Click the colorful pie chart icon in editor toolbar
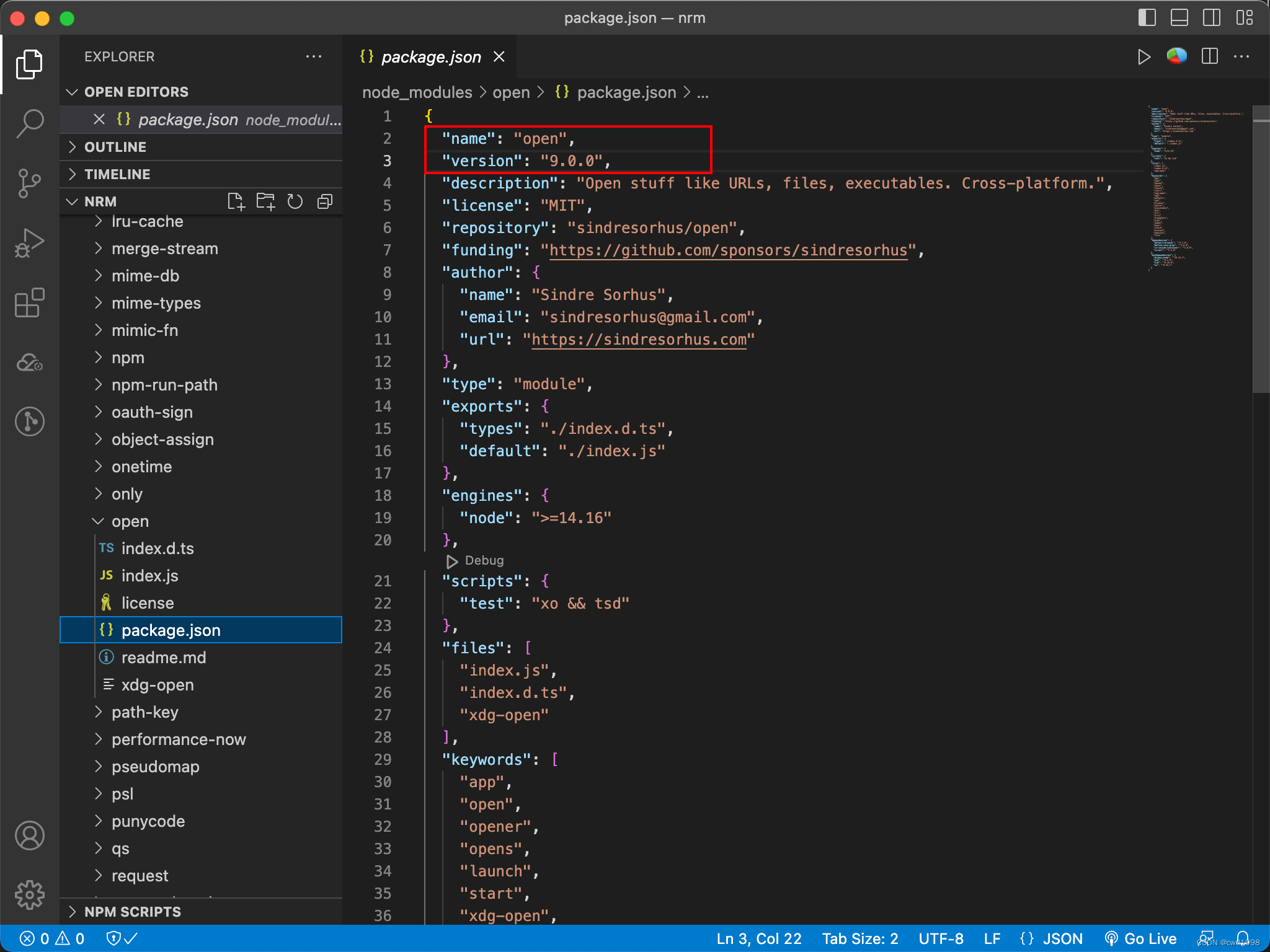This screenshot has height=952, width=1270. (1176, 56)
